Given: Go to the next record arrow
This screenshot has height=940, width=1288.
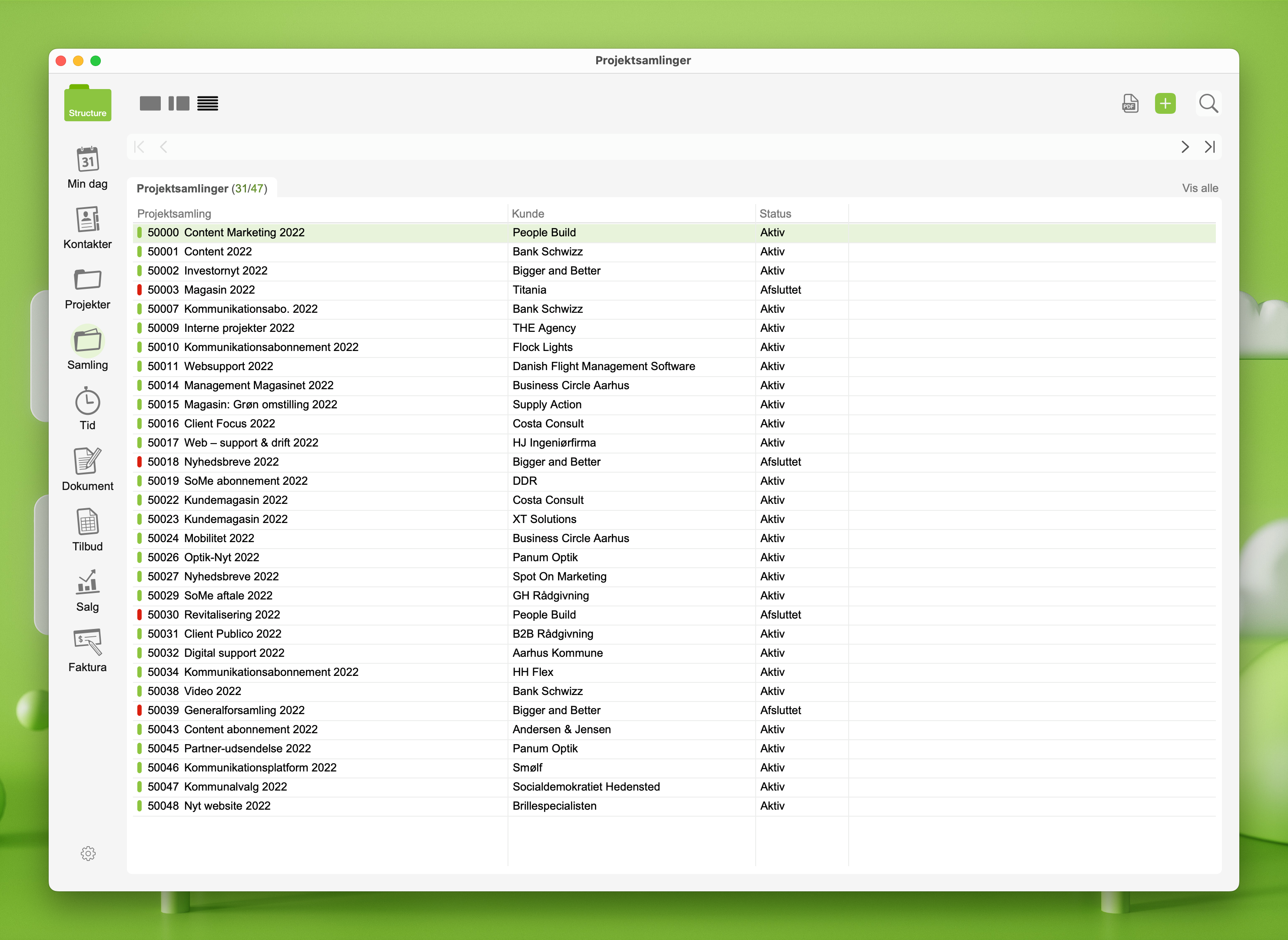Looking at the screenshot, I should [1185, 147].
